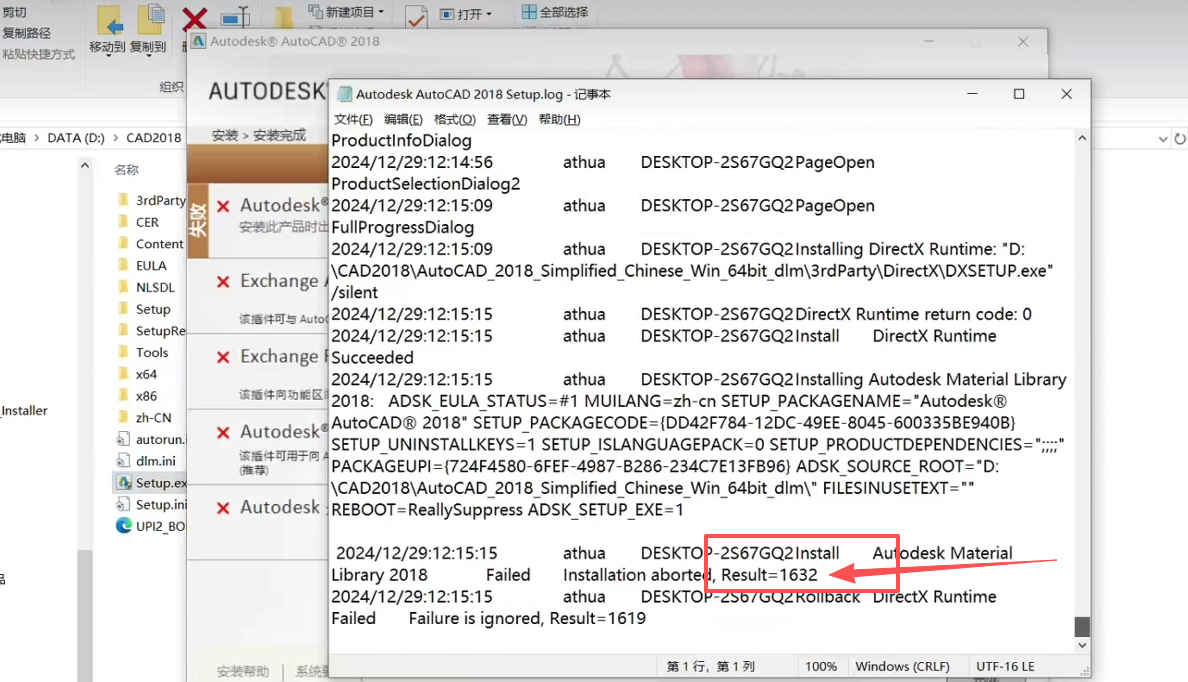Screen dimensions: 1188x682
Task: Click the red X delete icon in ribbon
Action: 194,20
